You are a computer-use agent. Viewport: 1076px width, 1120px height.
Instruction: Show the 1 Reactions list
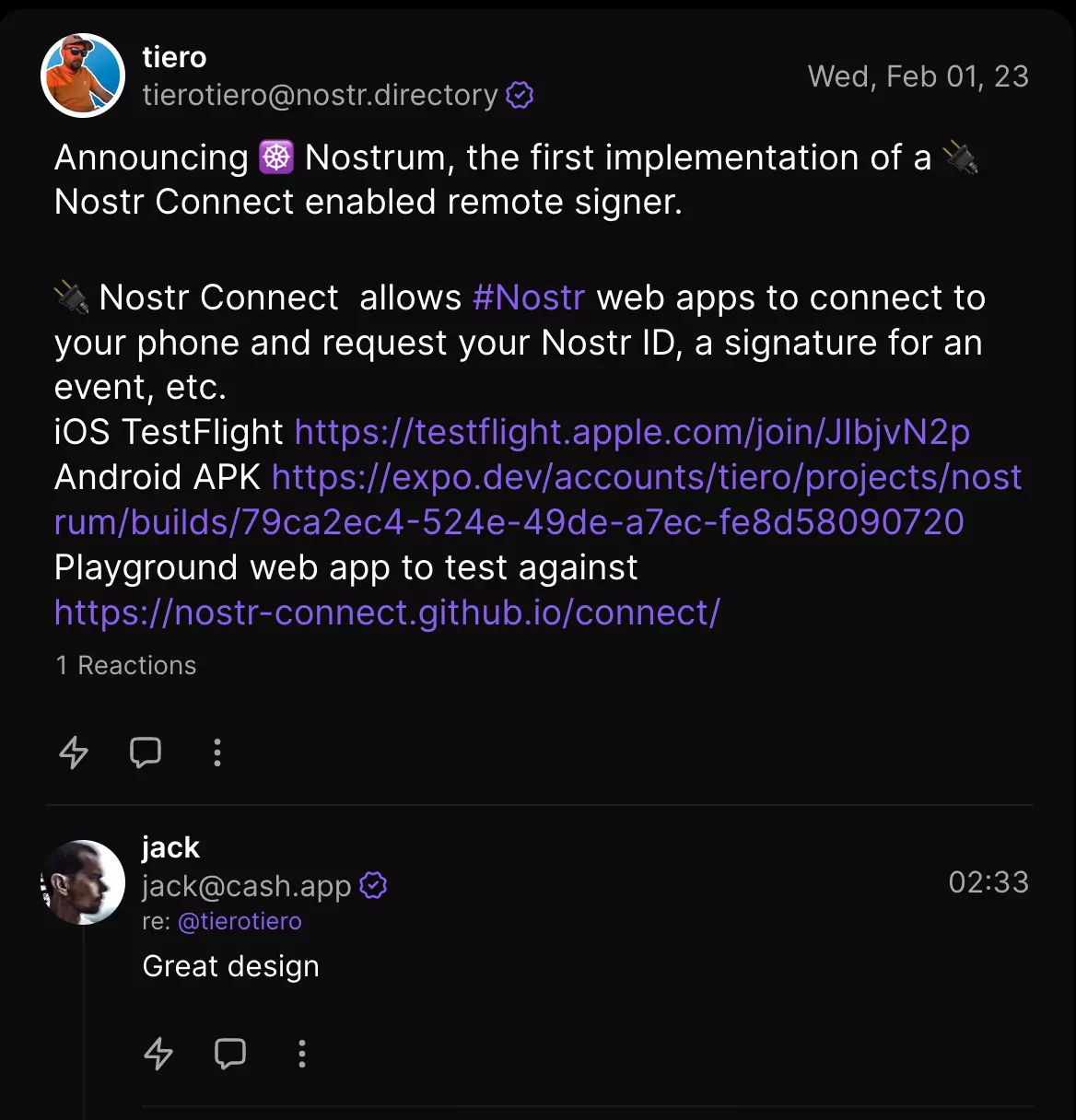[x=126, y=665]
